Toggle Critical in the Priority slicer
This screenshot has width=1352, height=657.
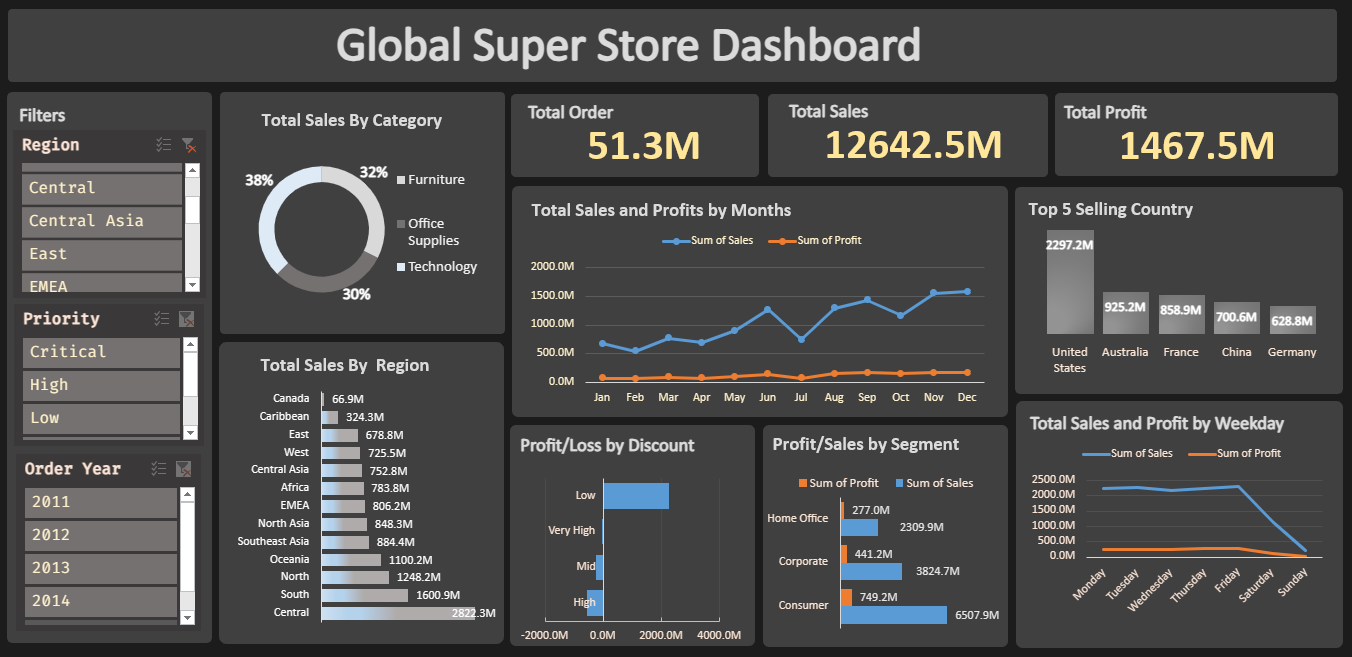click(x=100, y=352)
